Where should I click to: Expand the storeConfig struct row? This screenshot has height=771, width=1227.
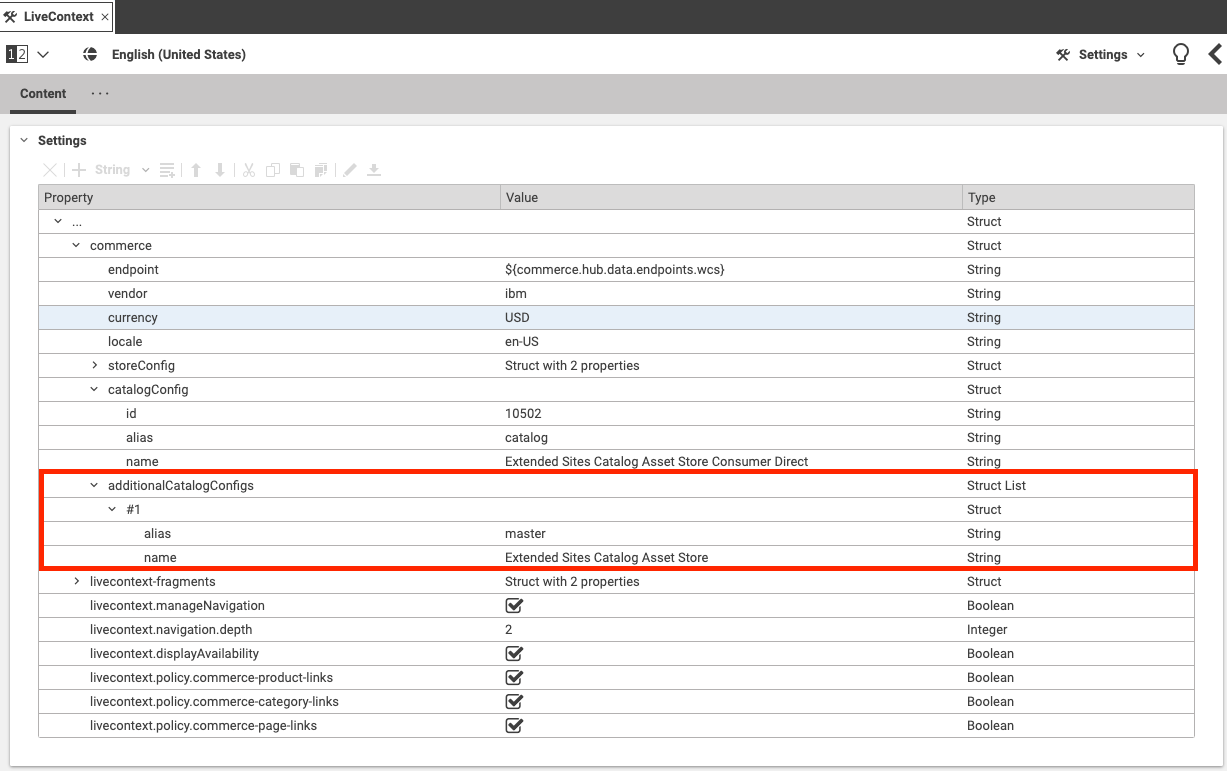95,366
